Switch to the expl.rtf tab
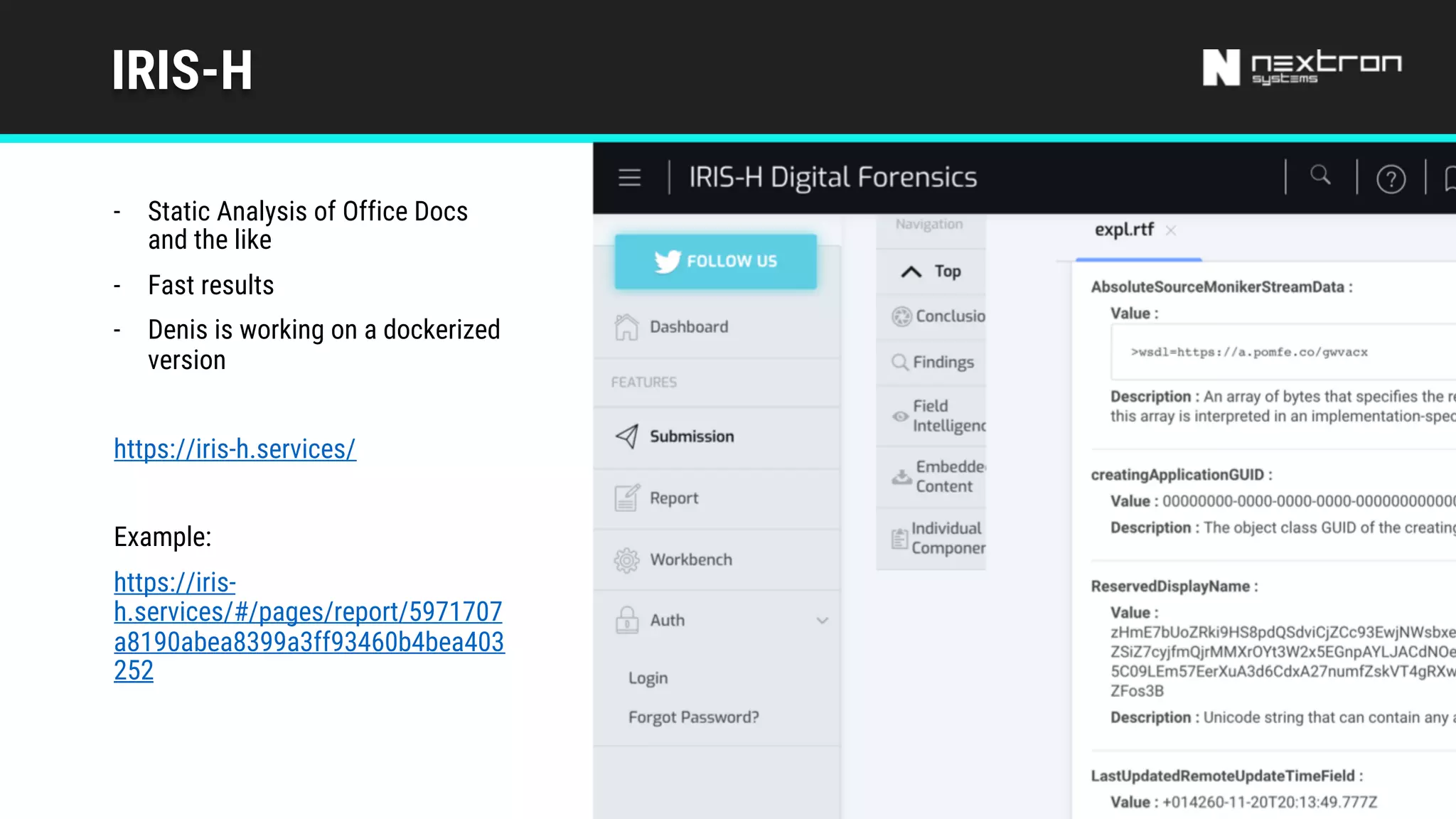 (1124, 230)
